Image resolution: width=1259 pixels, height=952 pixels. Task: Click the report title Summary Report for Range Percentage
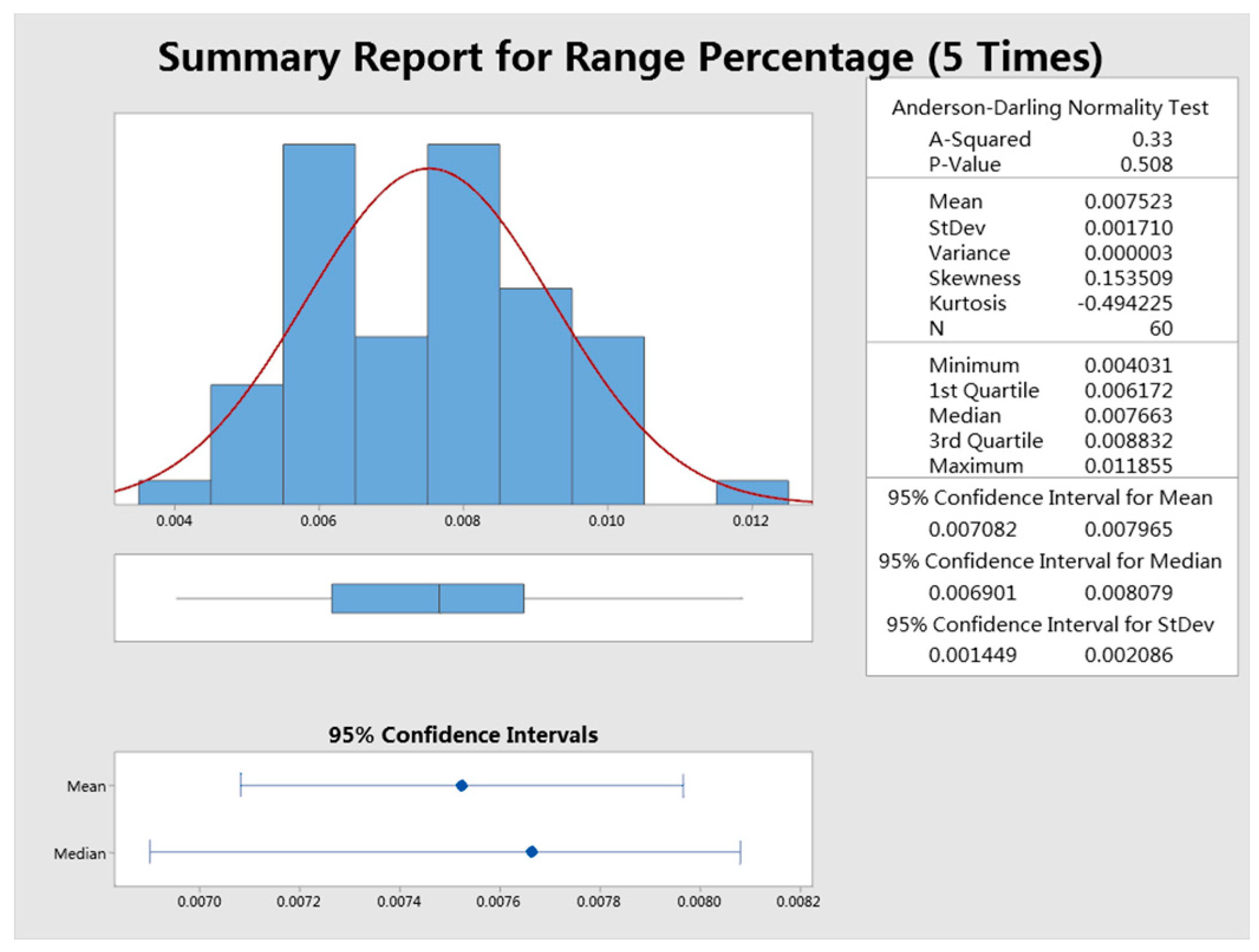coord(630,57)
